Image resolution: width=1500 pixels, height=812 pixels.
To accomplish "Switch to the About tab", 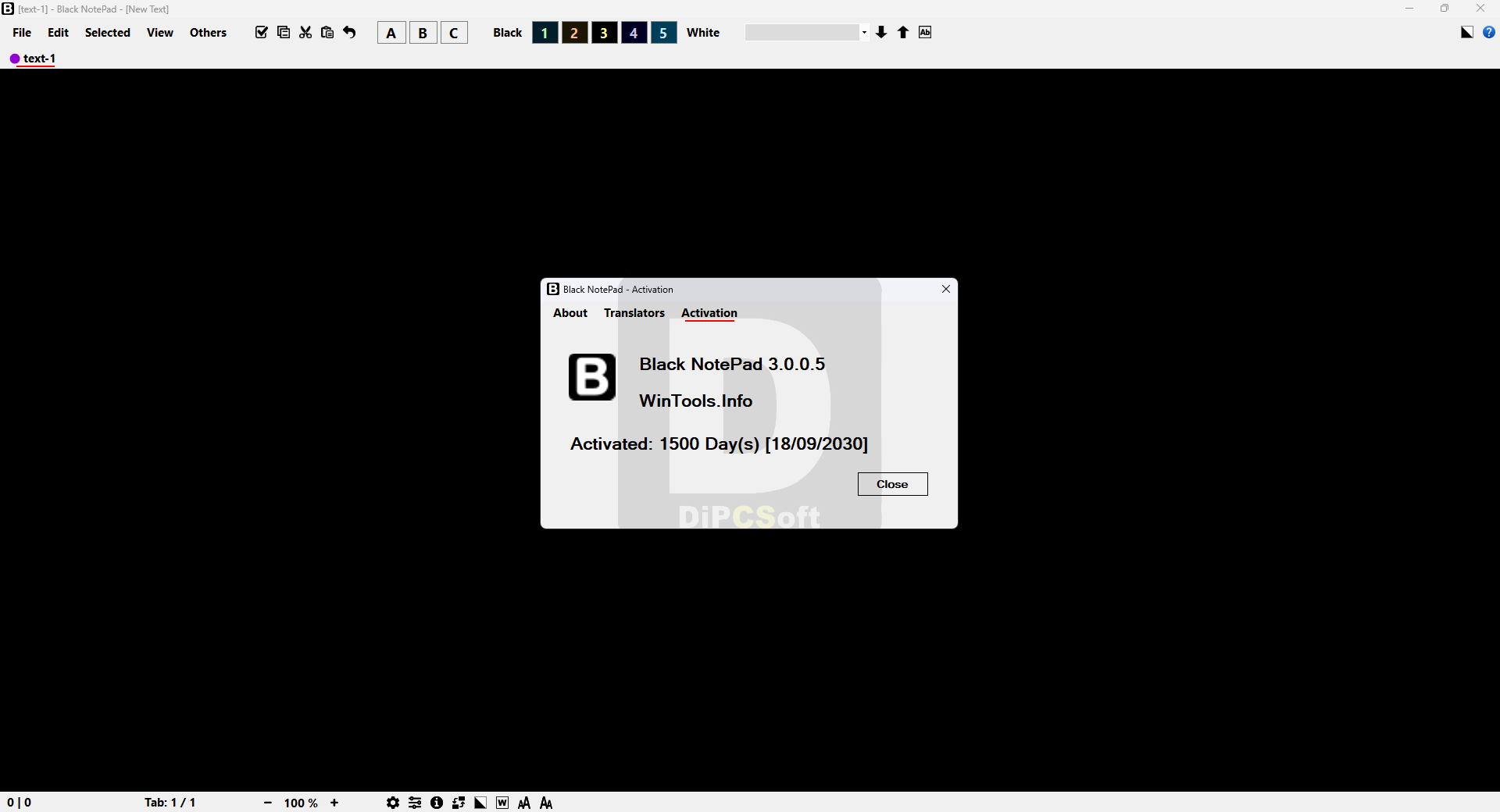I will (570, 313).
